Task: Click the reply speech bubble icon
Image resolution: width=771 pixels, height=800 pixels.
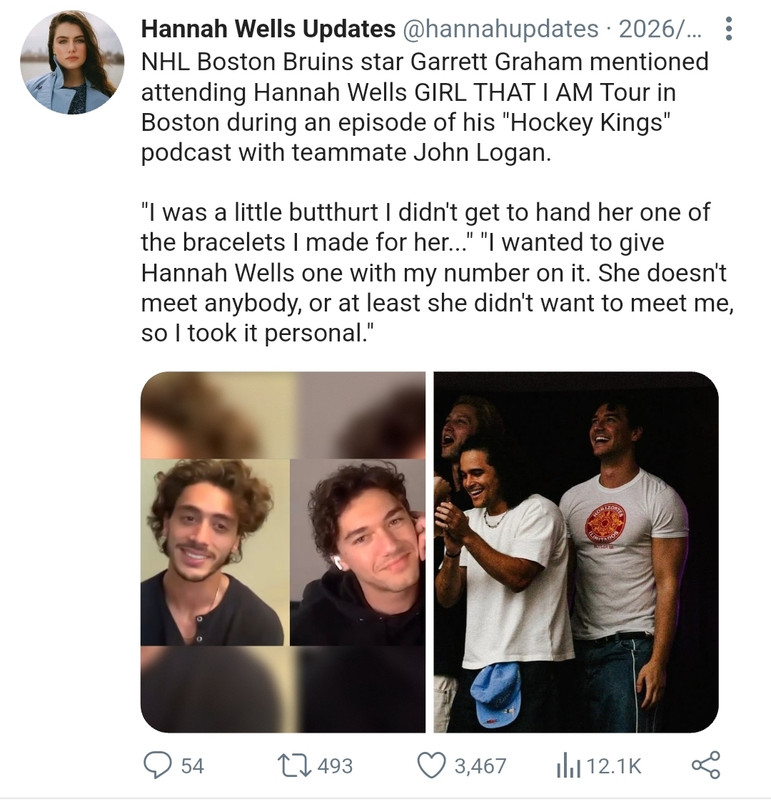Action: click(157, 765)
